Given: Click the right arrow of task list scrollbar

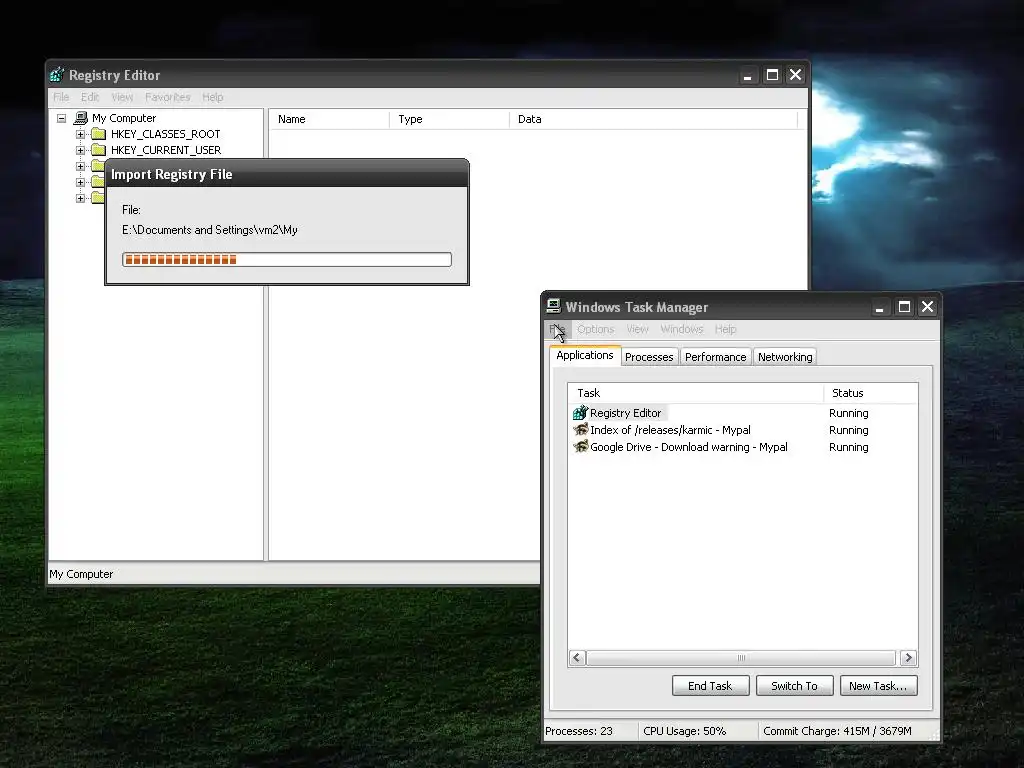Looking at the screenshot, I should point(908,658).
